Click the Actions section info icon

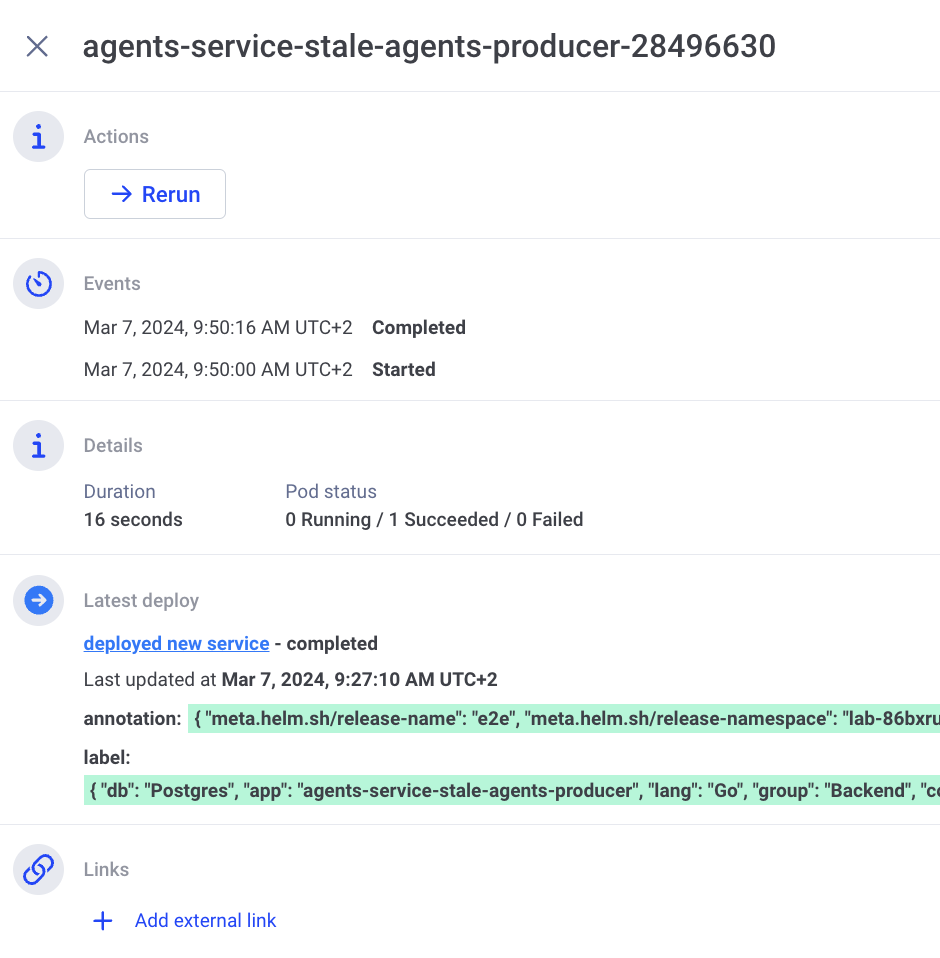click(x=38, y=137)
